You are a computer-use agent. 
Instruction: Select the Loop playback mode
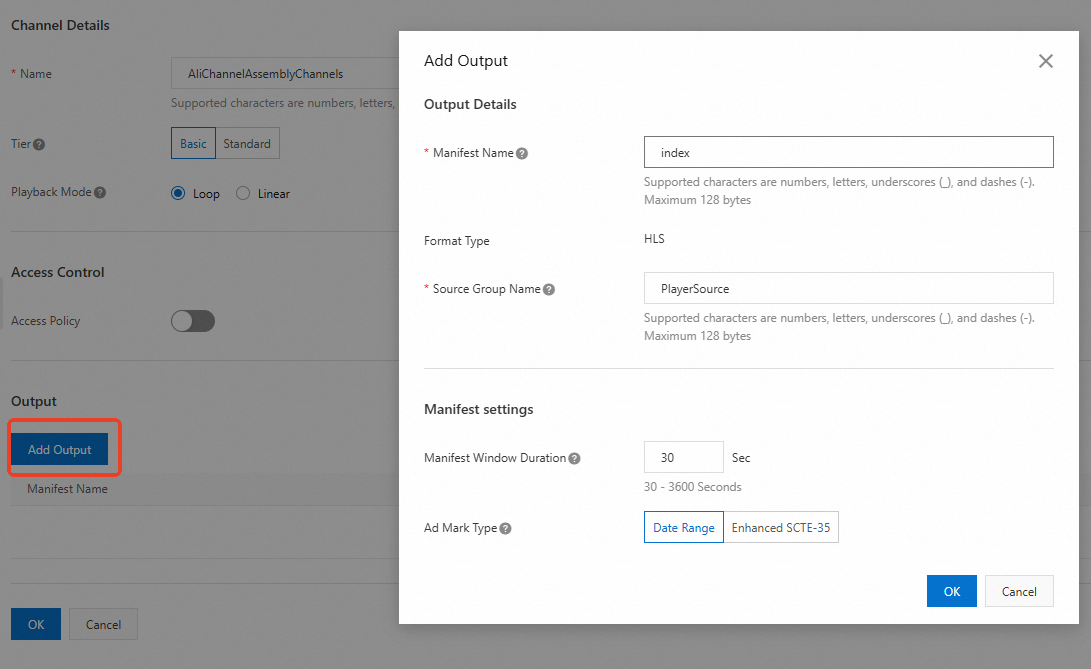pyautogui.click(x=179, y=193)
